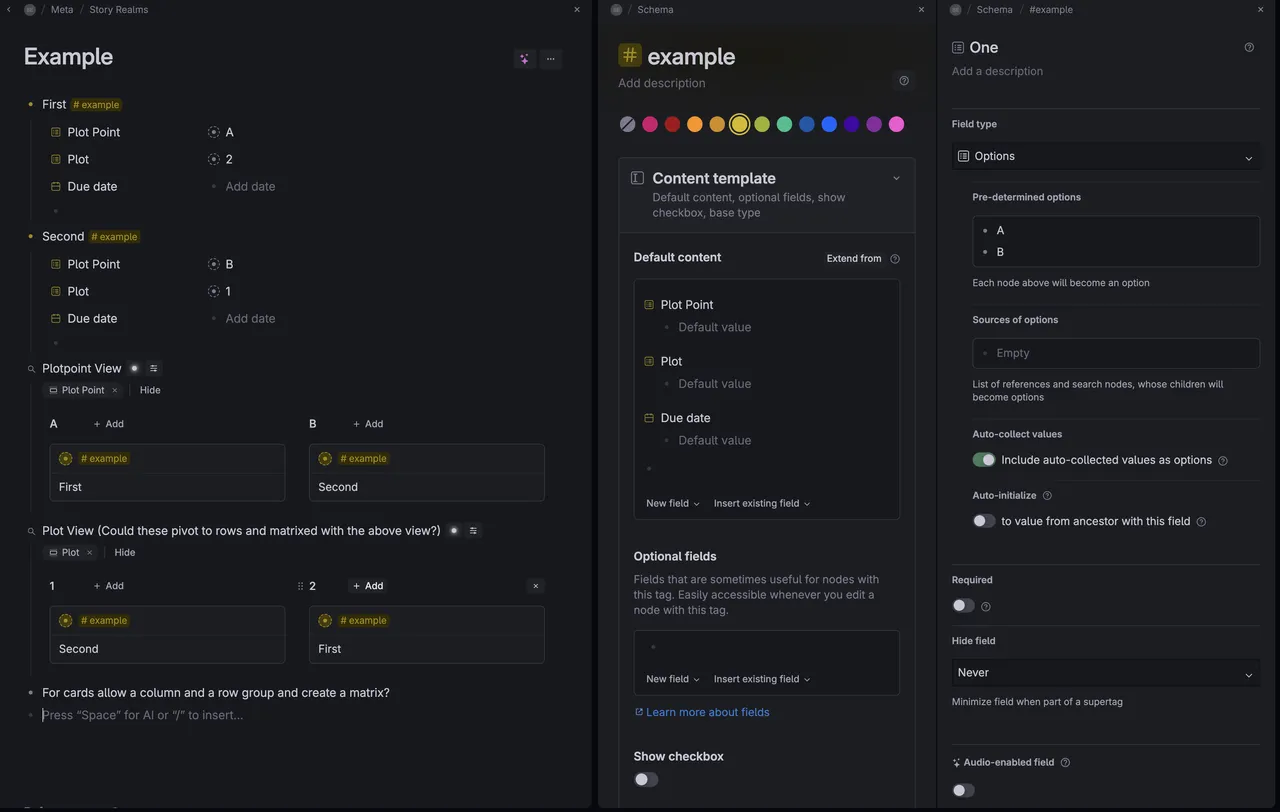Image resolution: width=1280 pixels, height=812 pixels.
Task: Open the three-dot menu beside Example title
Action: (x=551, y=59)
